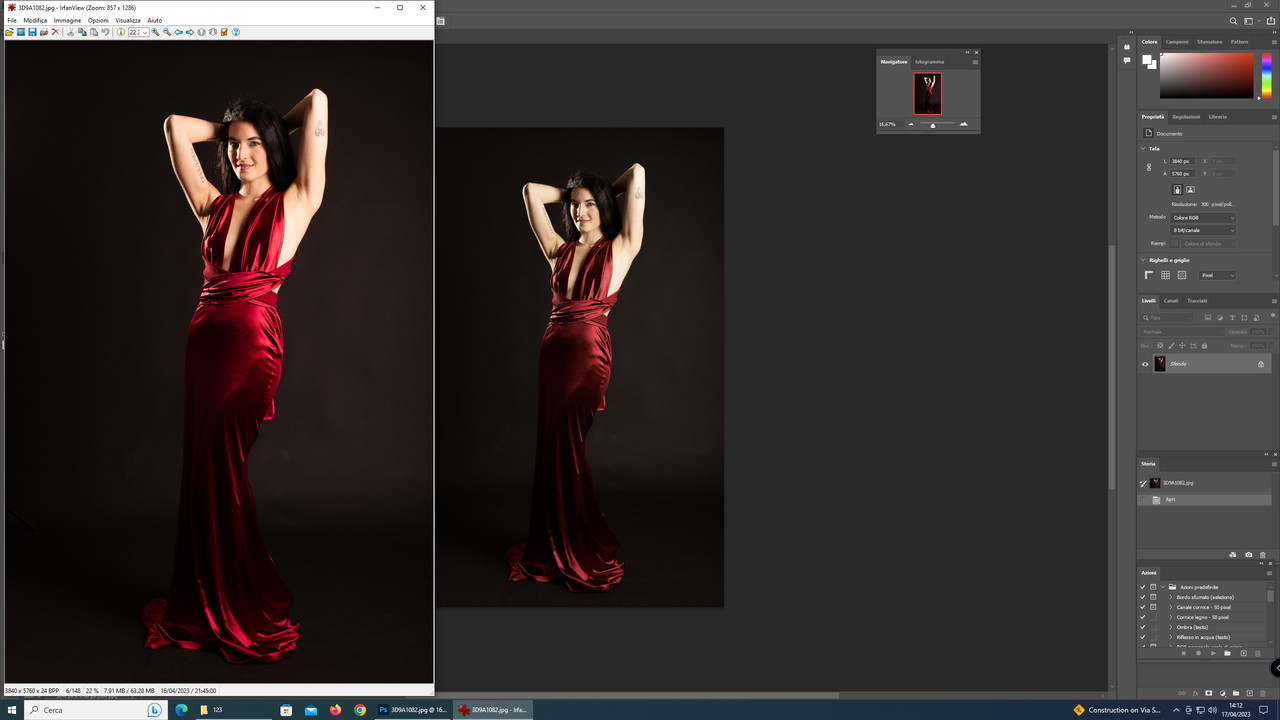This screenshot has height=720, width=1280.
Task: Click the layer mask icon below Livelli panel
Action: click(x=1208, y=693)
